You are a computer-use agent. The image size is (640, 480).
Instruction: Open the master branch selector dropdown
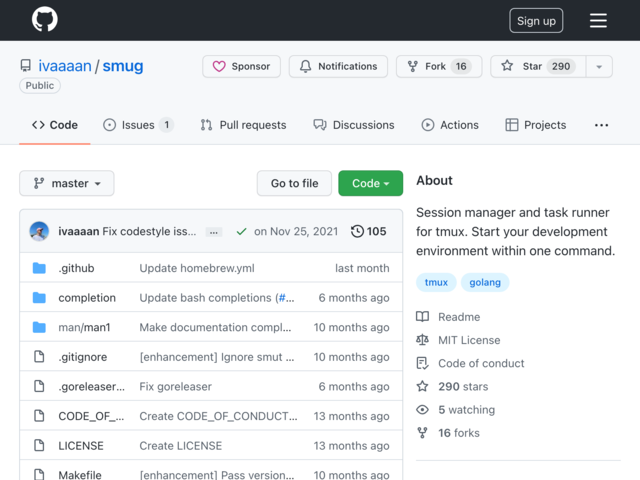point(67,183)
